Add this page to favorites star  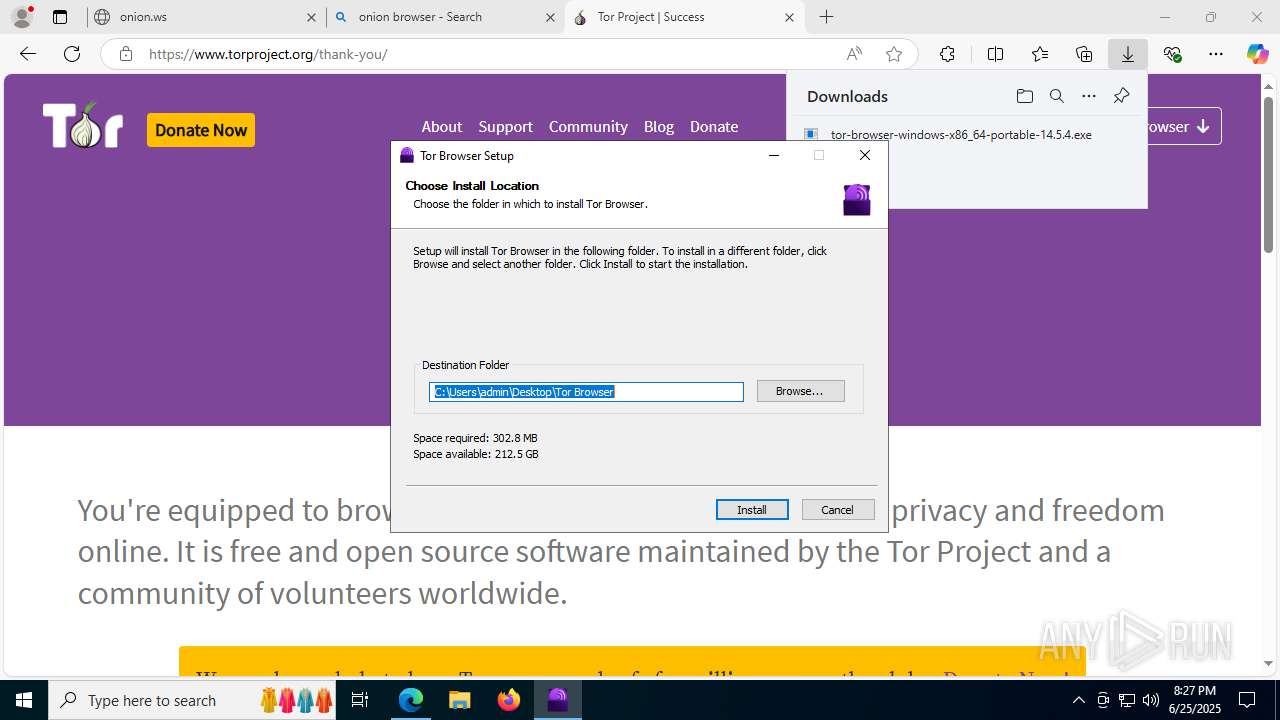(894, 54)
